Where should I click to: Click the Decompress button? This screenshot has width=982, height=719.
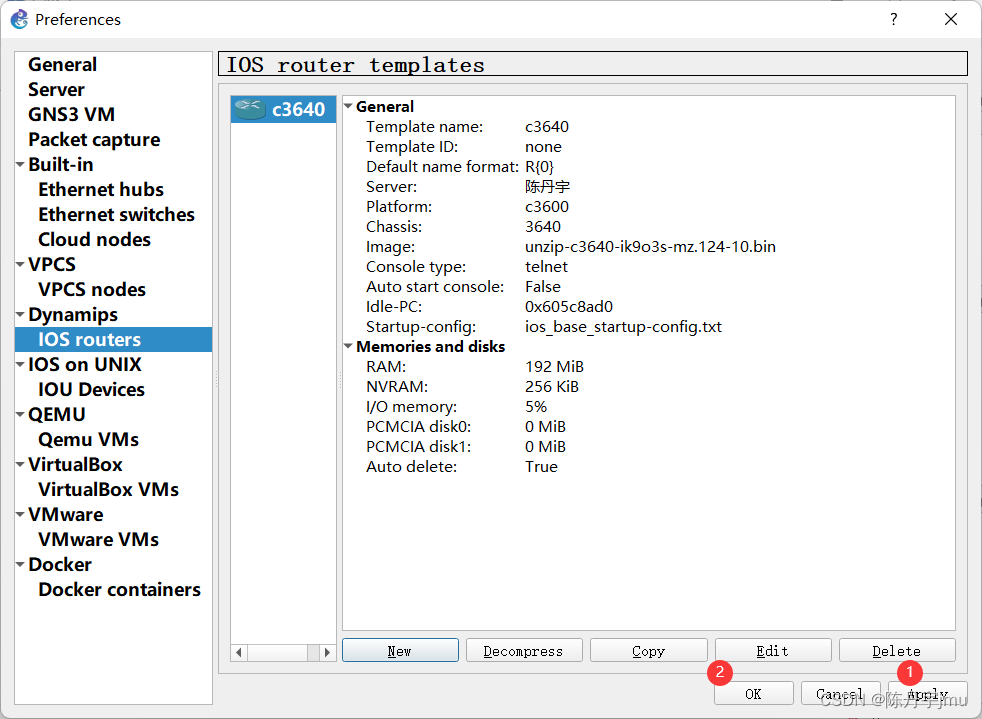tap(524, 651)
